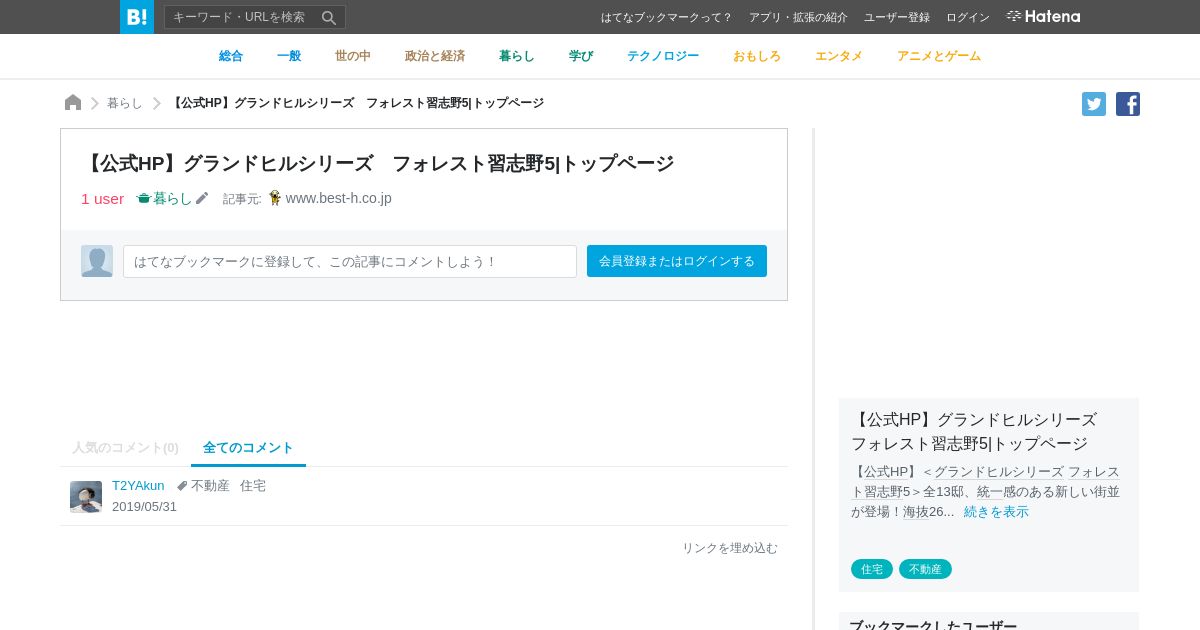The height and width of the screenshot is (630, 1200).
Task: Open アプリ・拡張の紹介 link
Action: pos(798,17)
